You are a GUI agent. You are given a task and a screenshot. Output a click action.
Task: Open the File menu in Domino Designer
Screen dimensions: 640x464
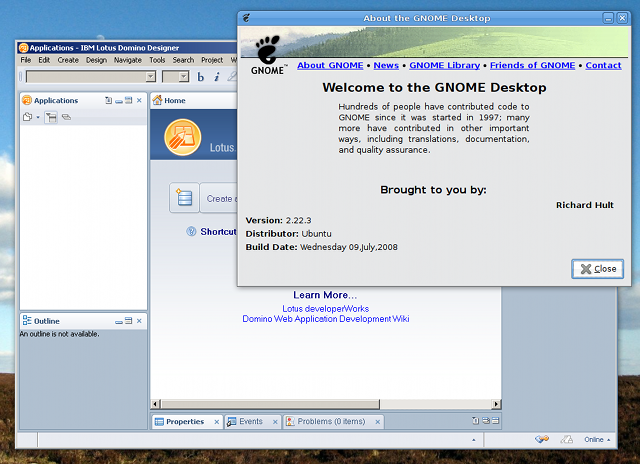click(x=26, y=60)
